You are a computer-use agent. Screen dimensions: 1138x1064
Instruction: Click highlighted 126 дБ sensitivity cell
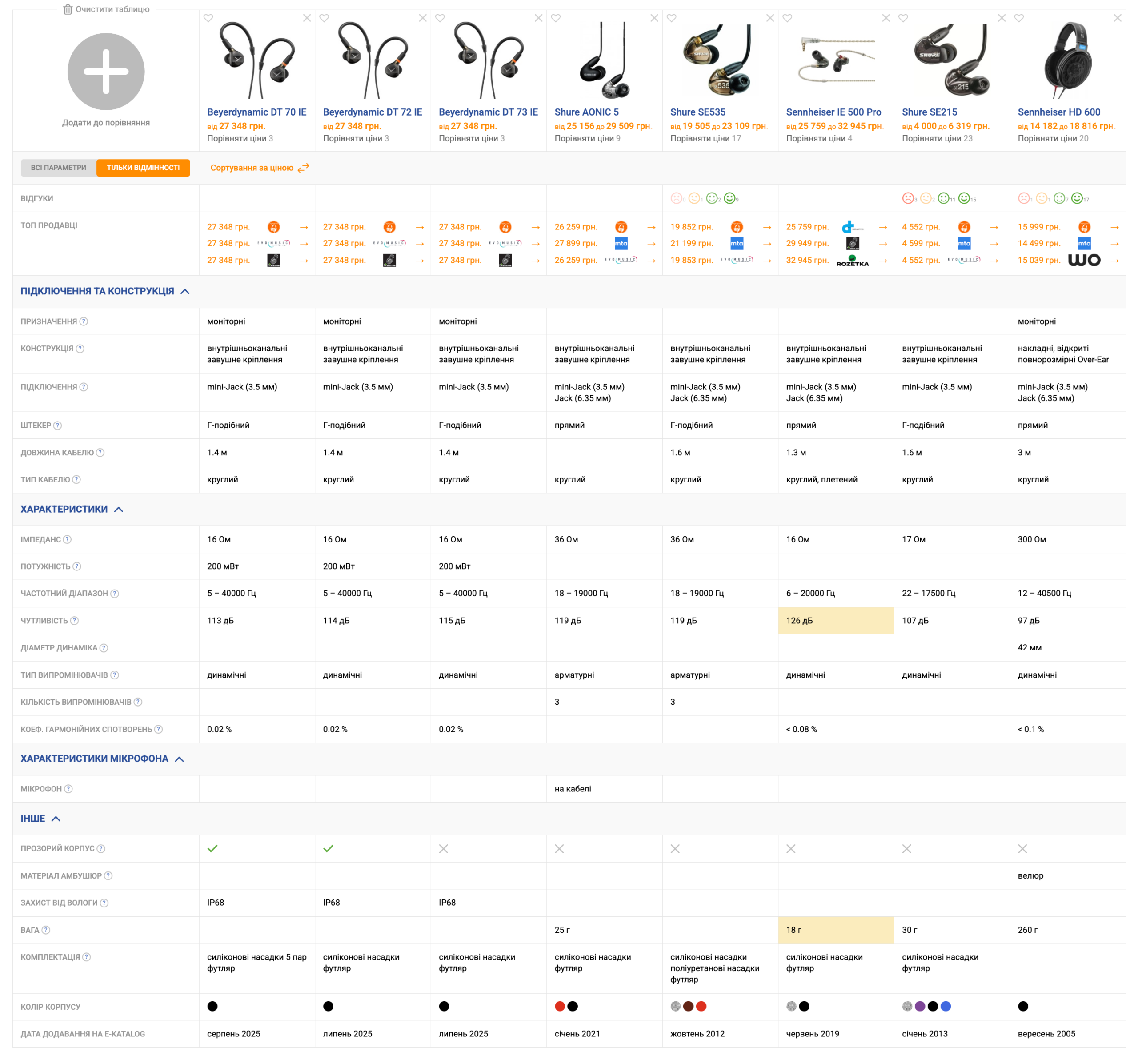coord(836,621)
